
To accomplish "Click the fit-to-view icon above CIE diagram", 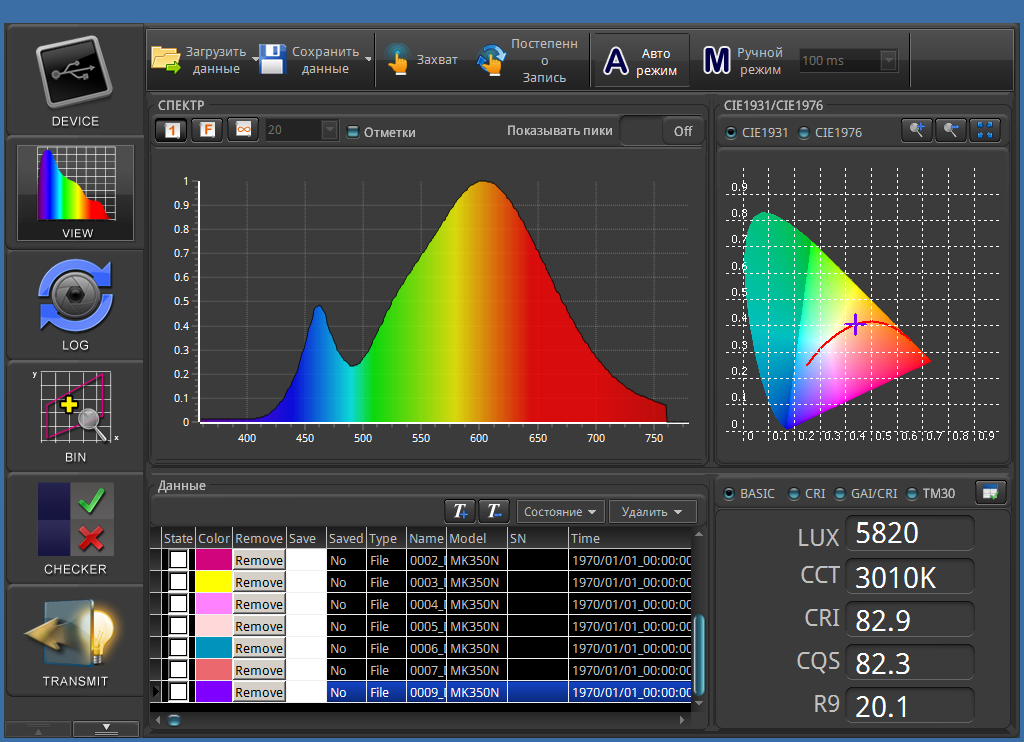I will pos(986,131).
